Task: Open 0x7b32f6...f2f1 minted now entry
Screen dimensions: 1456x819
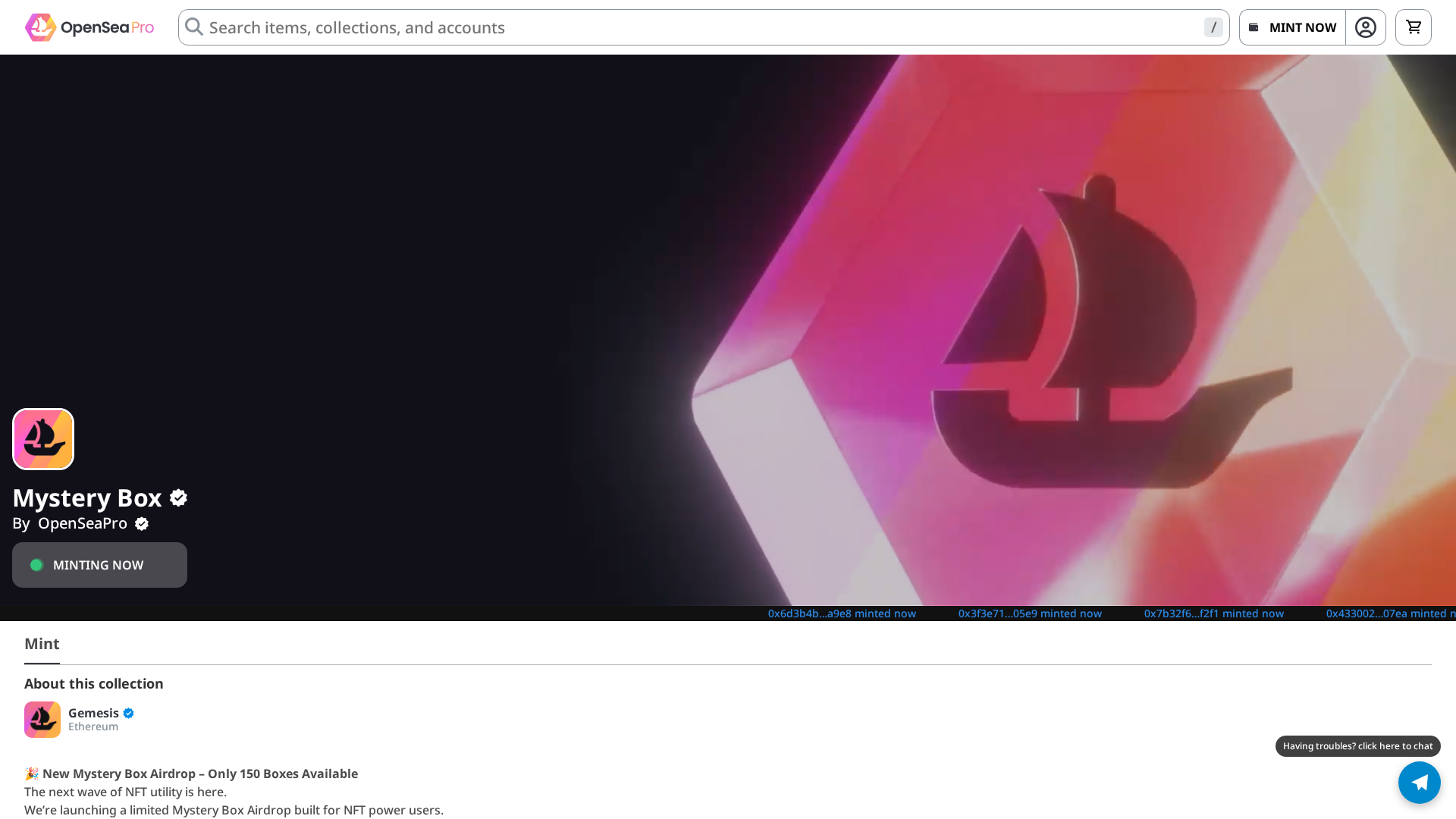Action: click(1214, 613)
